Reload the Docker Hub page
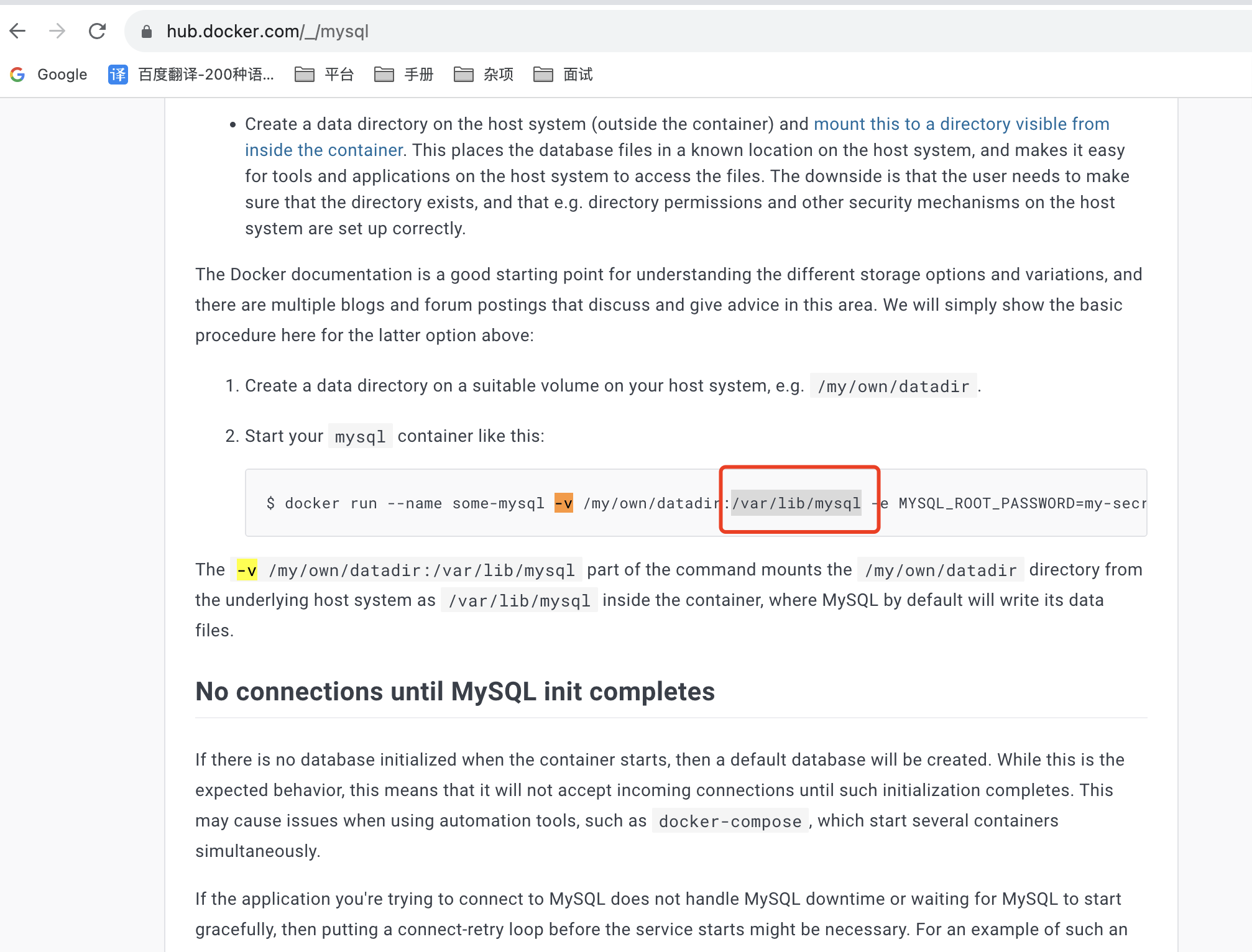 tap(97, 31)
